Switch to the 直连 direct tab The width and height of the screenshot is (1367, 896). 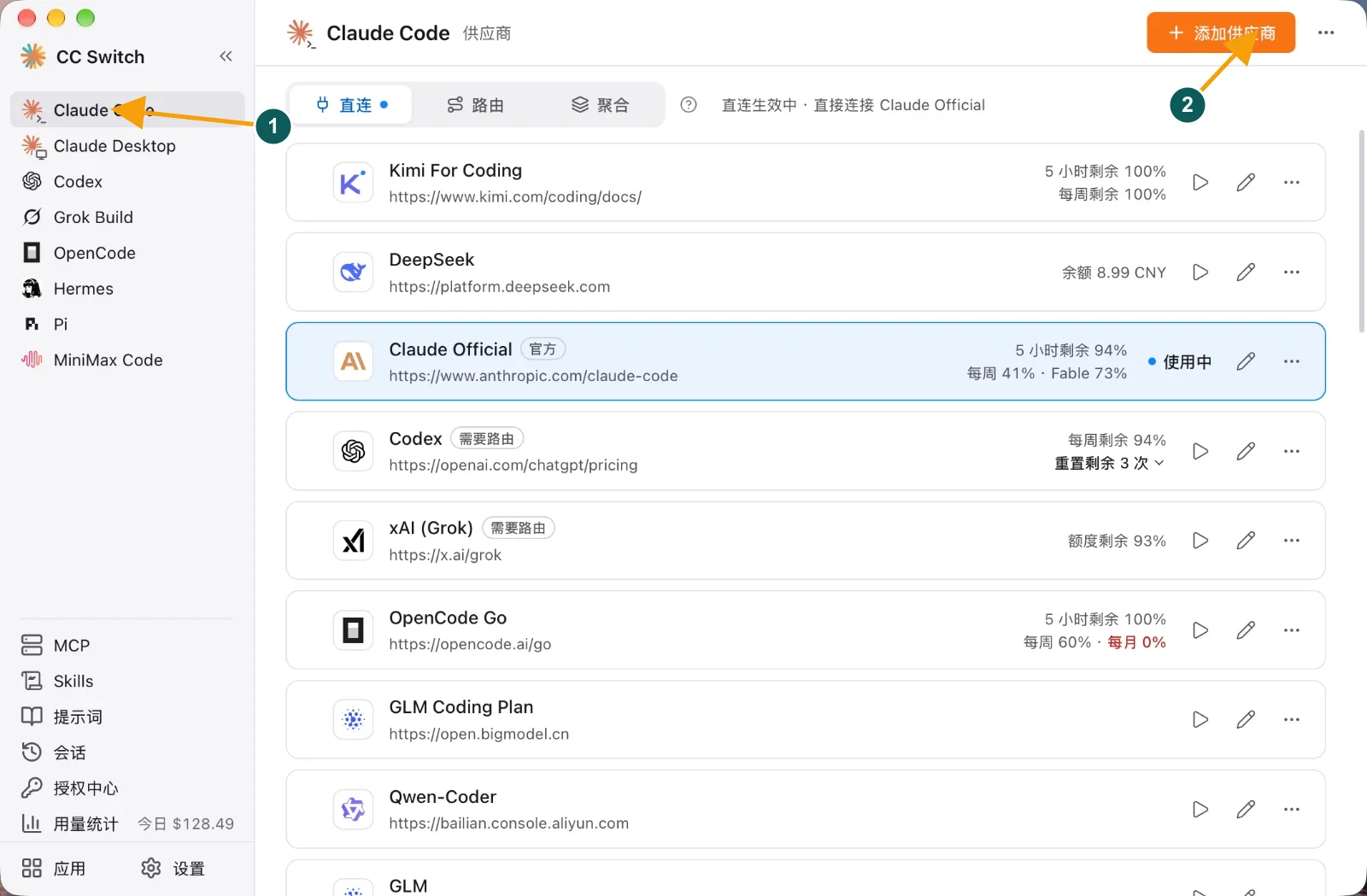pyautogui.click(x=352, y=105)
